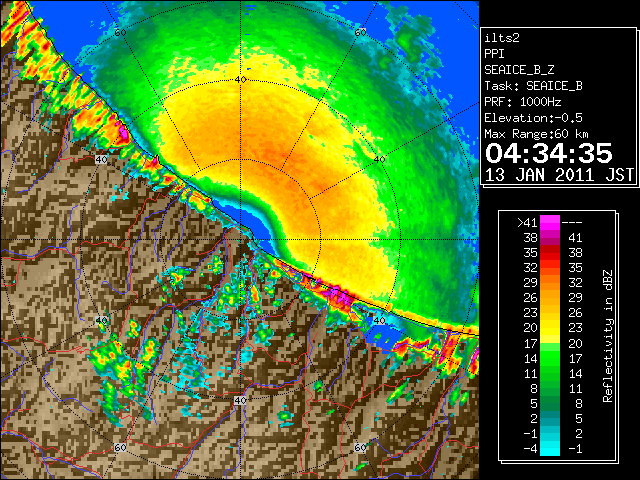Click the 04:34:35 timestamp
The width and height of the screenshot is (640, 480).
[x=549, y=153]
